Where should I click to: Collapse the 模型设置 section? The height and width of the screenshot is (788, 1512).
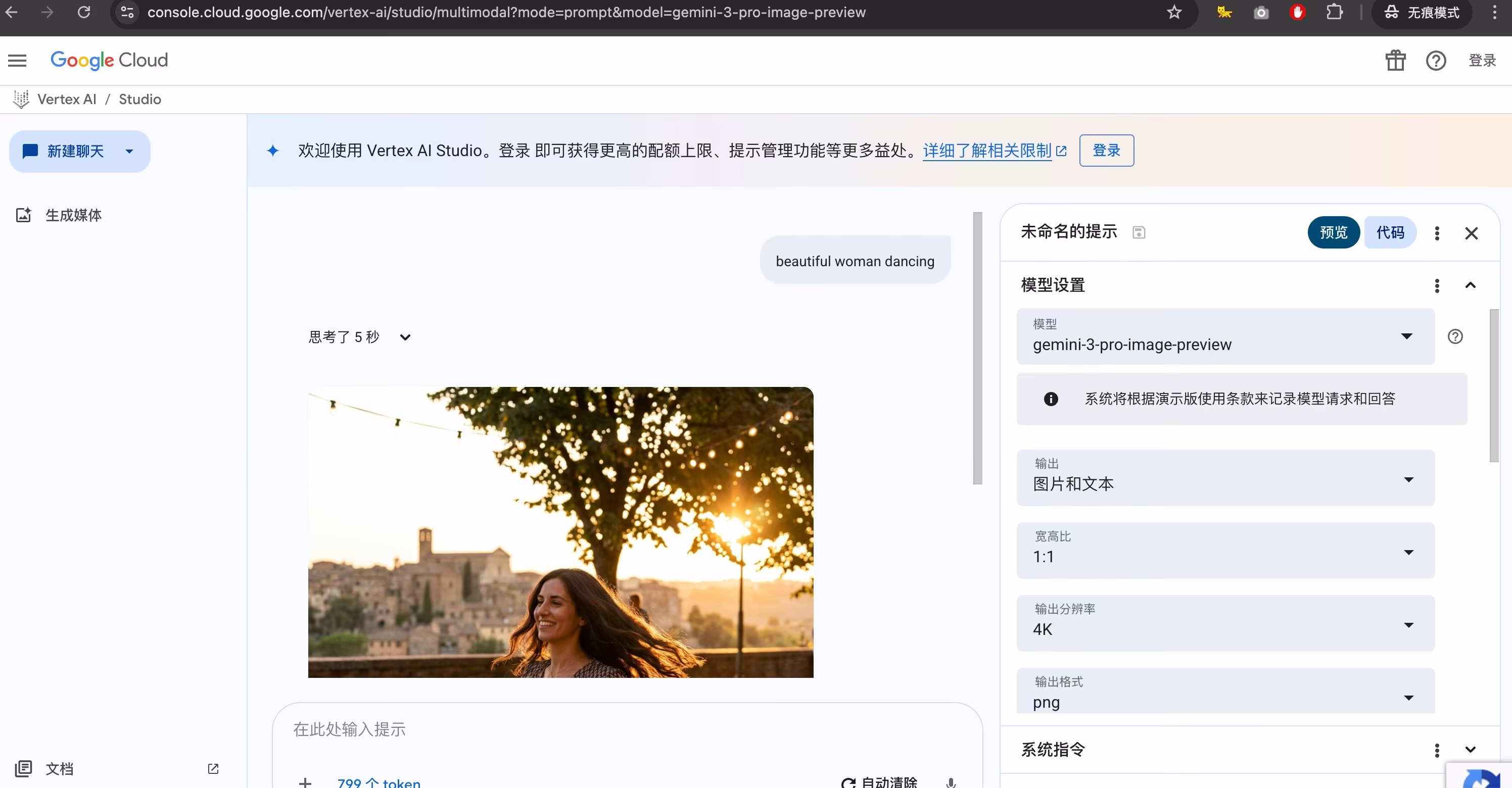click(x=1471, y=286)
